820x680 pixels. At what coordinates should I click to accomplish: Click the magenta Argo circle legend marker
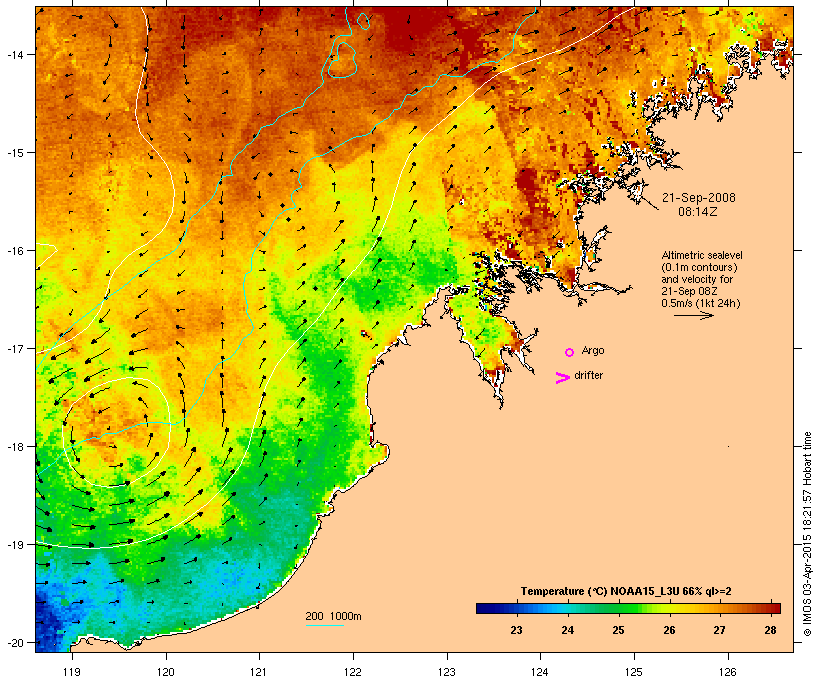[570, 352]
